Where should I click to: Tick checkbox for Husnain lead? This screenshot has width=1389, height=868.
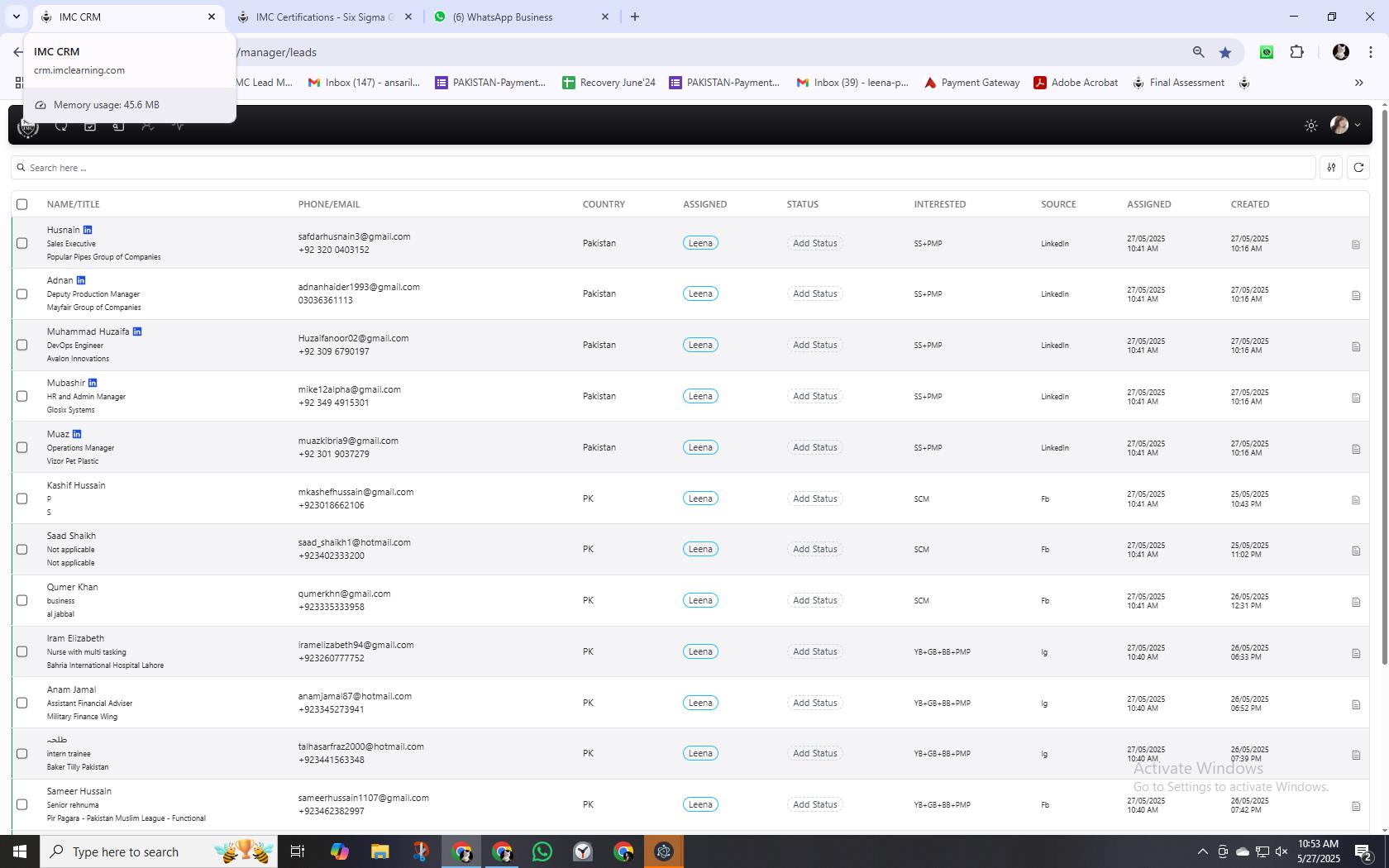pos(22,243)
